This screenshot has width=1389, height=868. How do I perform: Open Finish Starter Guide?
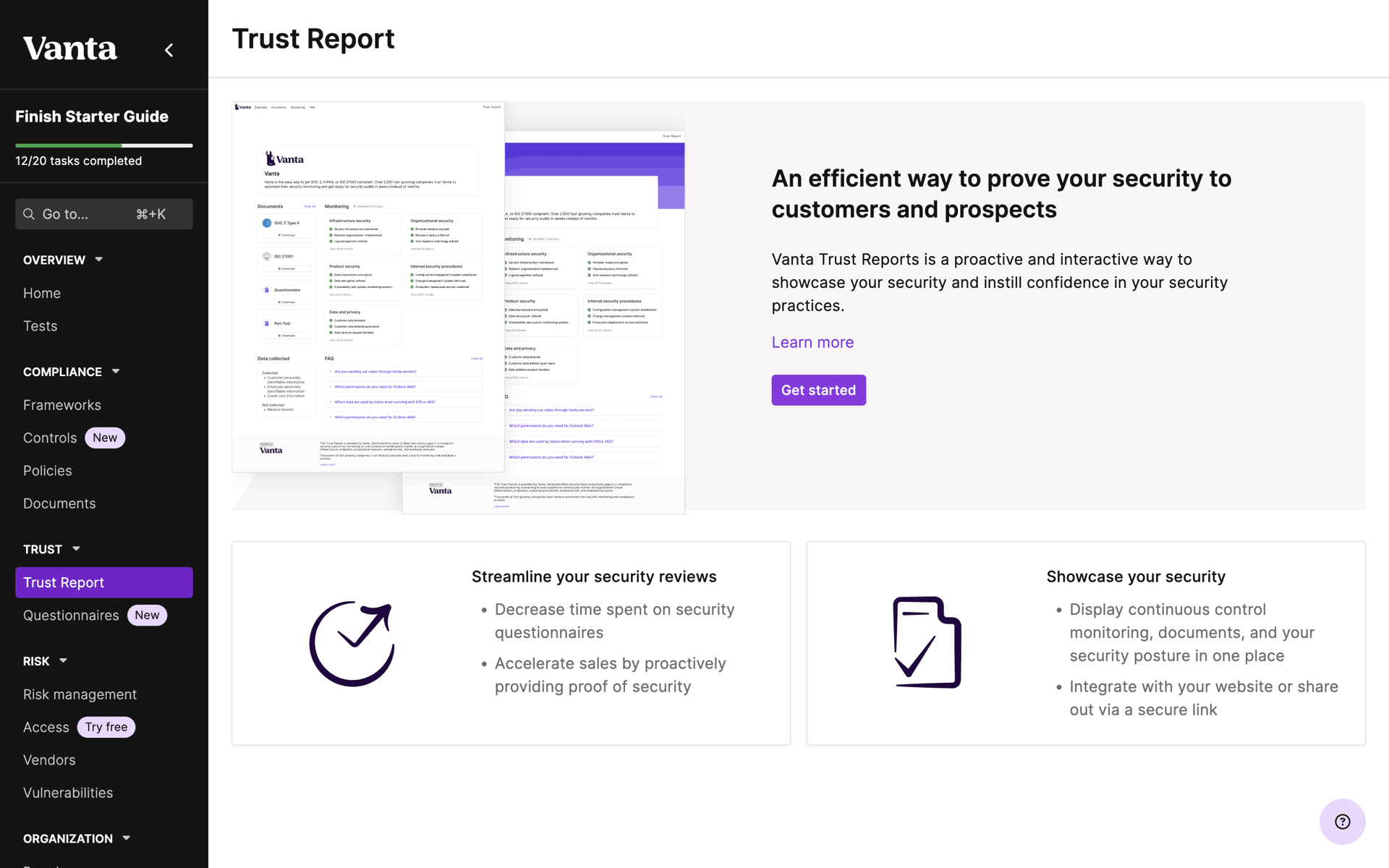92,116
